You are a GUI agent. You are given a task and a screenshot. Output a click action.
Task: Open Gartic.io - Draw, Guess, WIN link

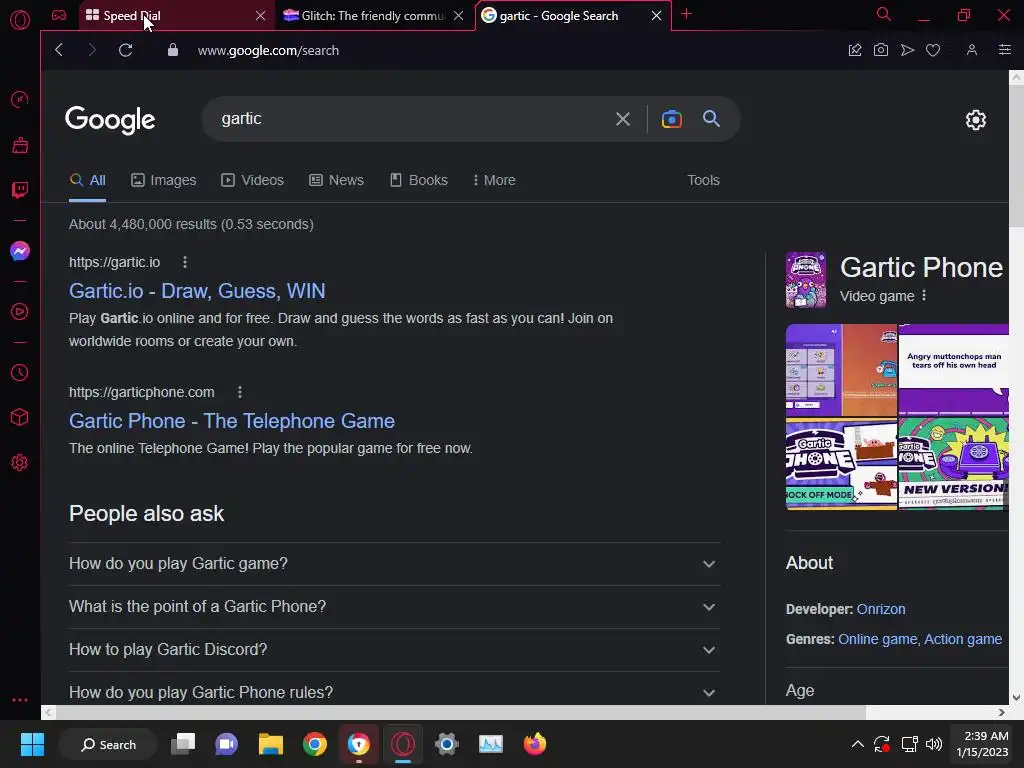[197, 291]
